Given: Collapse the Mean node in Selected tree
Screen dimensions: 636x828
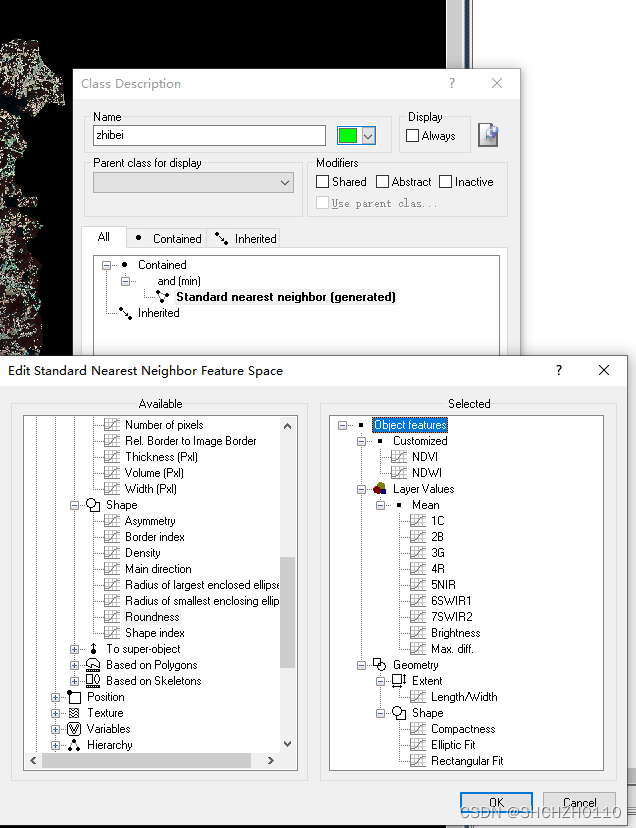Looking at the screenshot, I should 380,505.
